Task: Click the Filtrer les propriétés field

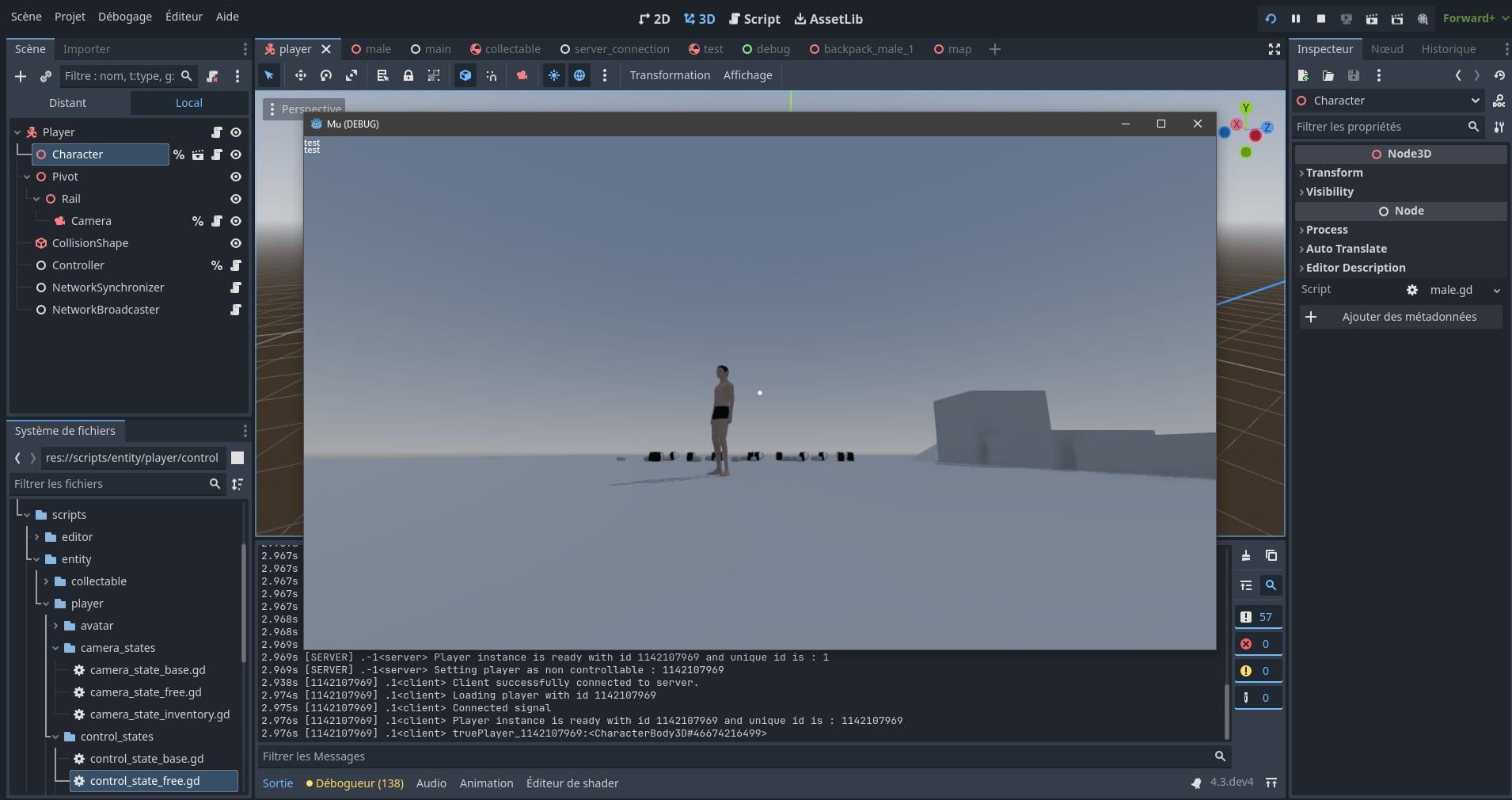Action: (1387, 127)
